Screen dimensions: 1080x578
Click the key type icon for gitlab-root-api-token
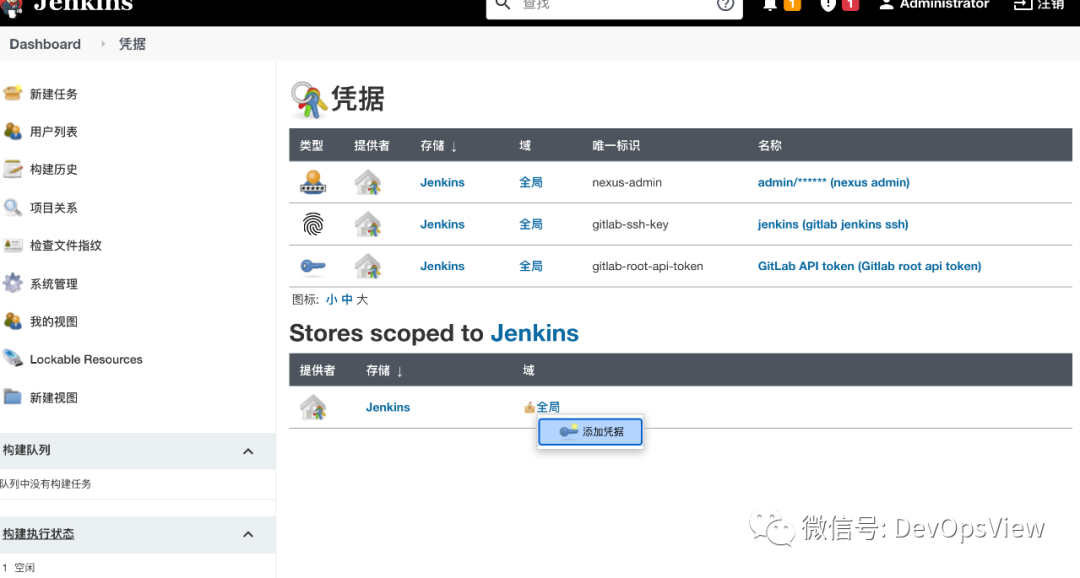[313, 266]
